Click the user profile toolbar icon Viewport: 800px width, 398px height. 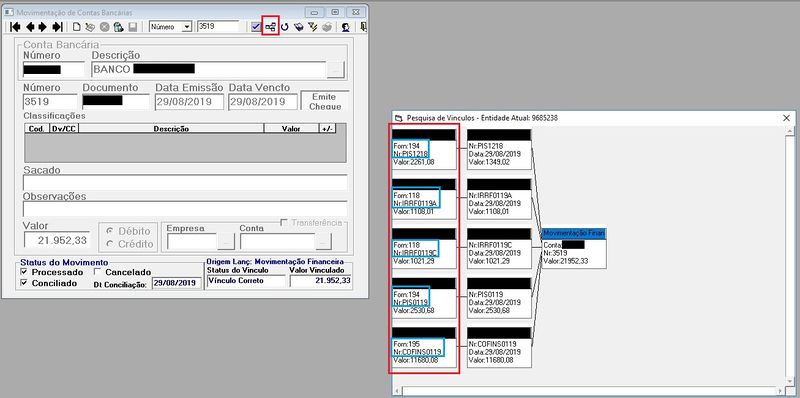(x=346, y=27)
